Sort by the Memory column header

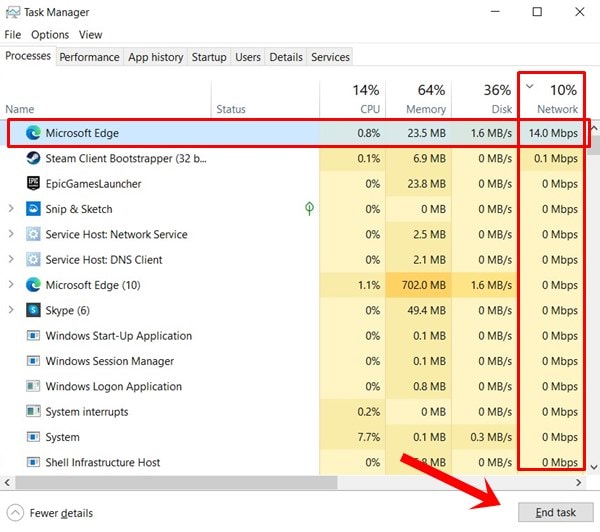[418, 100]
